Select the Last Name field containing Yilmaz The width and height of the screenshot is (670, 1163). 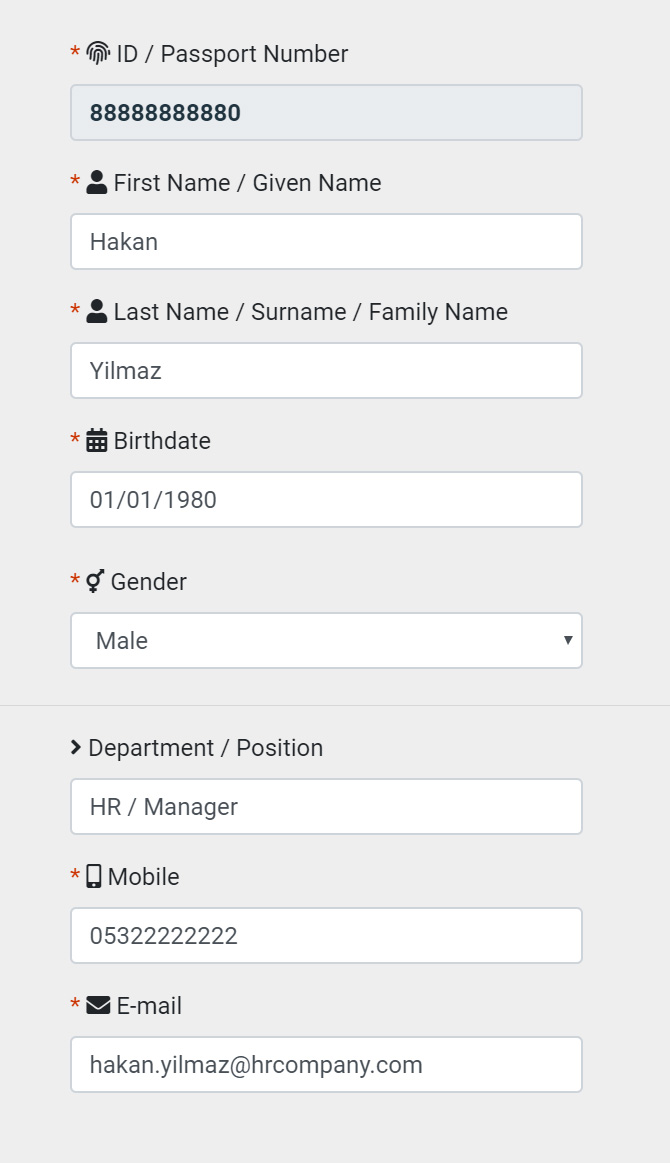click(x=326, y=371)
